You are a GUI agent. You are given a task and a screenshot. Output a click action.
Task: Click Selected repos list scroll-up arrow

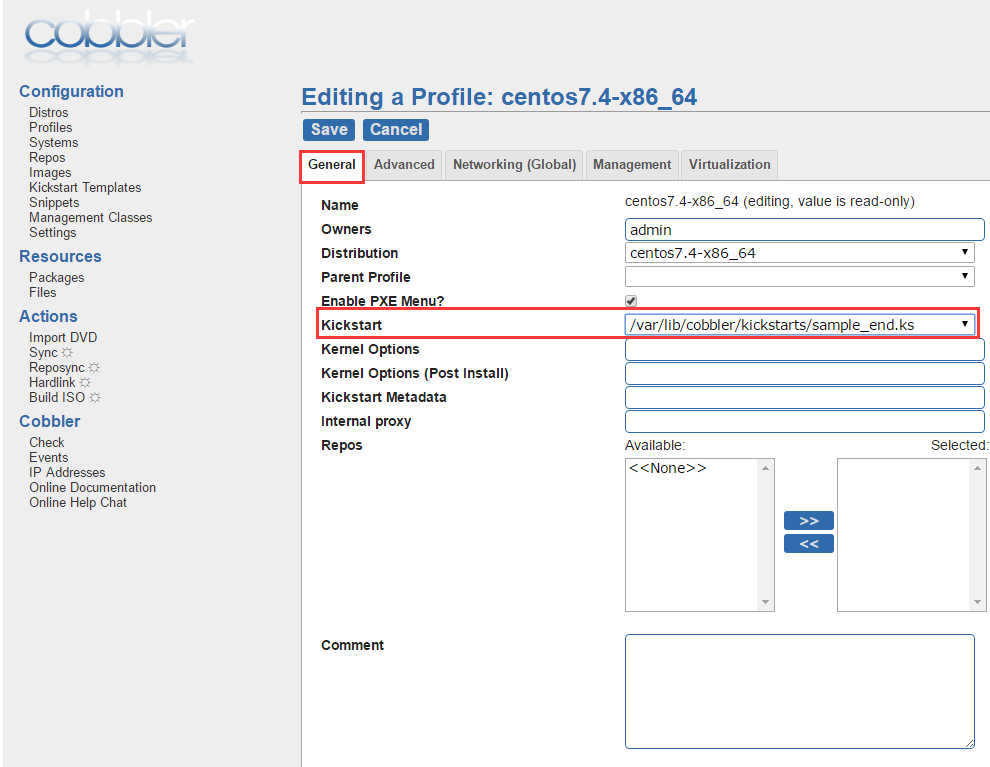[977, 468]
